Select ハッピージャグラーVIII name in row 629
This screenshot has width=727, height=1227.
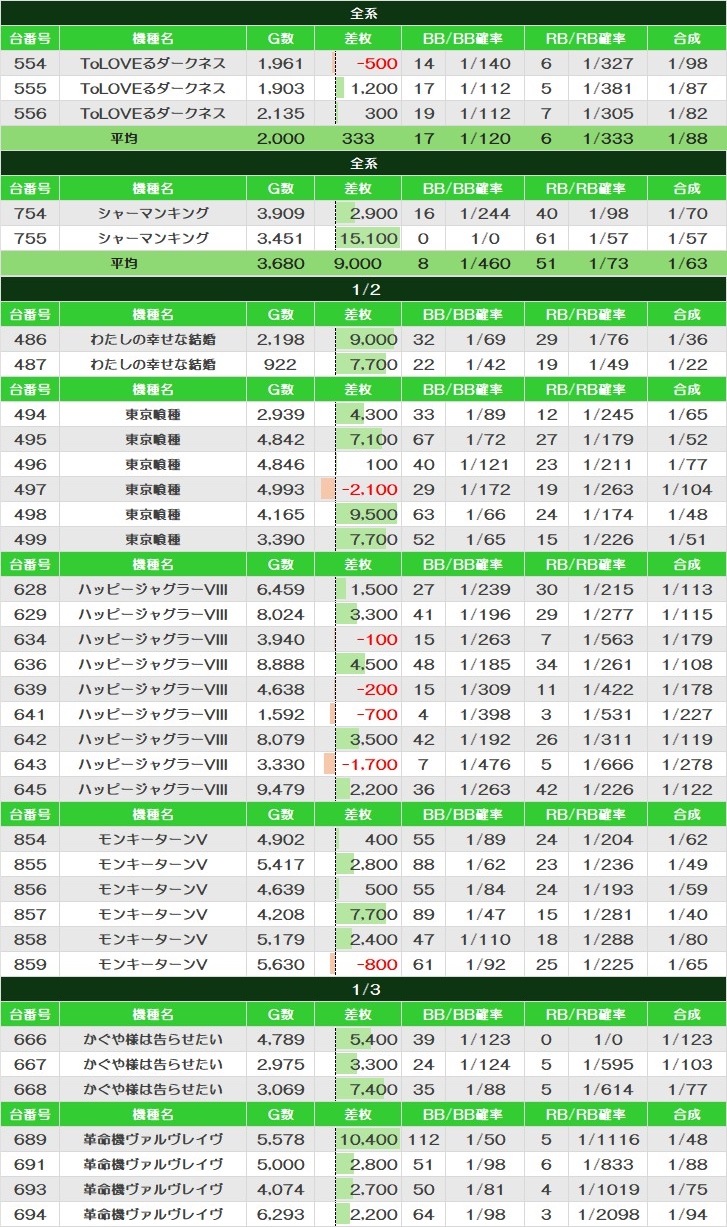(x=153, y=614)
